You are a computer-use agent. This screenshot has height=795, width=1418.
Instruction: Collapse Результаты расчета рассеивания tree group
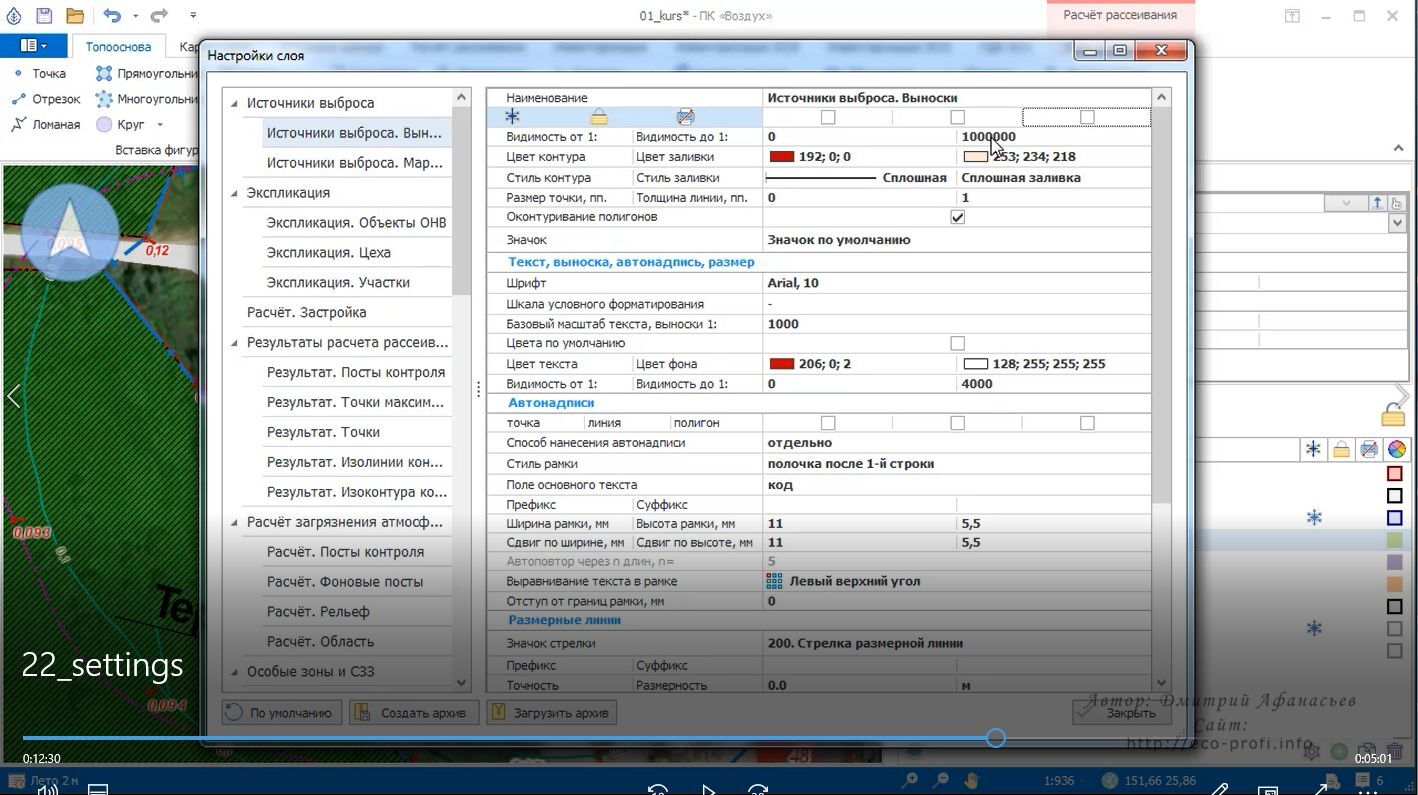coord(235,343)
